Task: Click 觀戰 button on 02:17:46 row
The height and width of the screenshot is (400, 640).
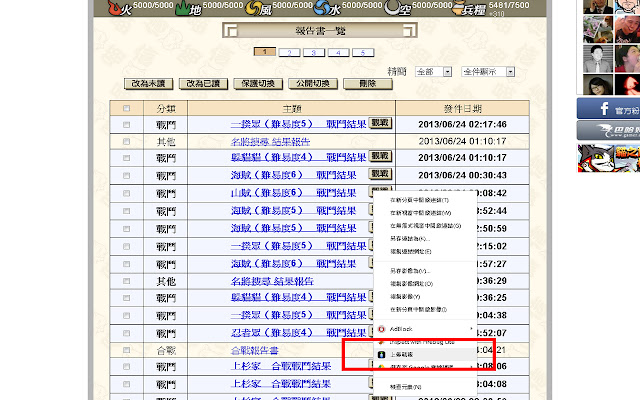Action: click(380, 123)
